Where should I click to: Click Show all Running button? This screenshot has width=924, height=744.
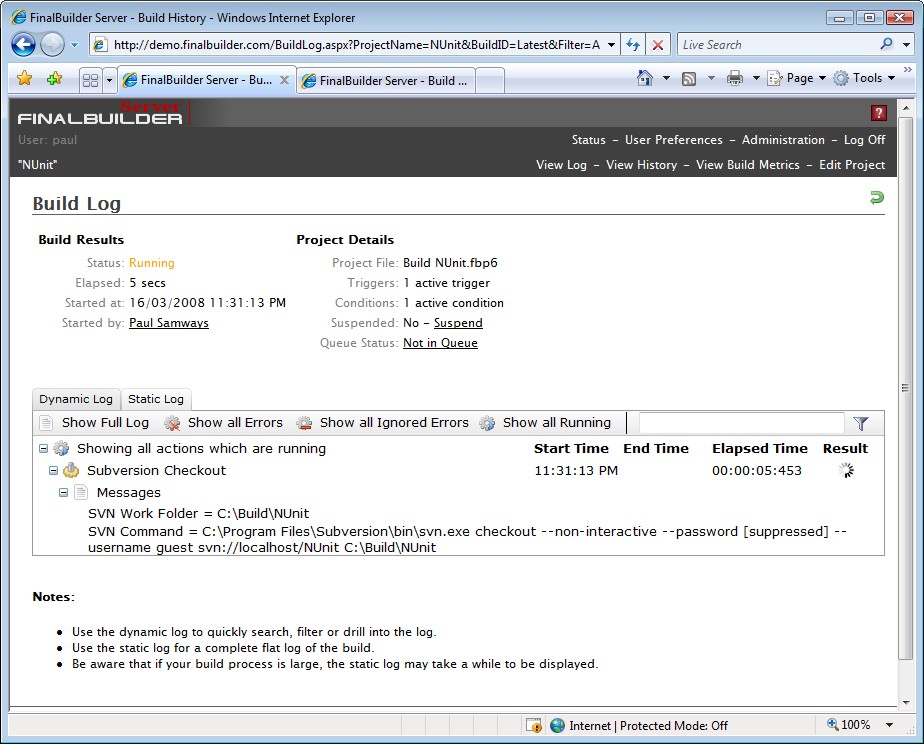[x=545, y=423]
